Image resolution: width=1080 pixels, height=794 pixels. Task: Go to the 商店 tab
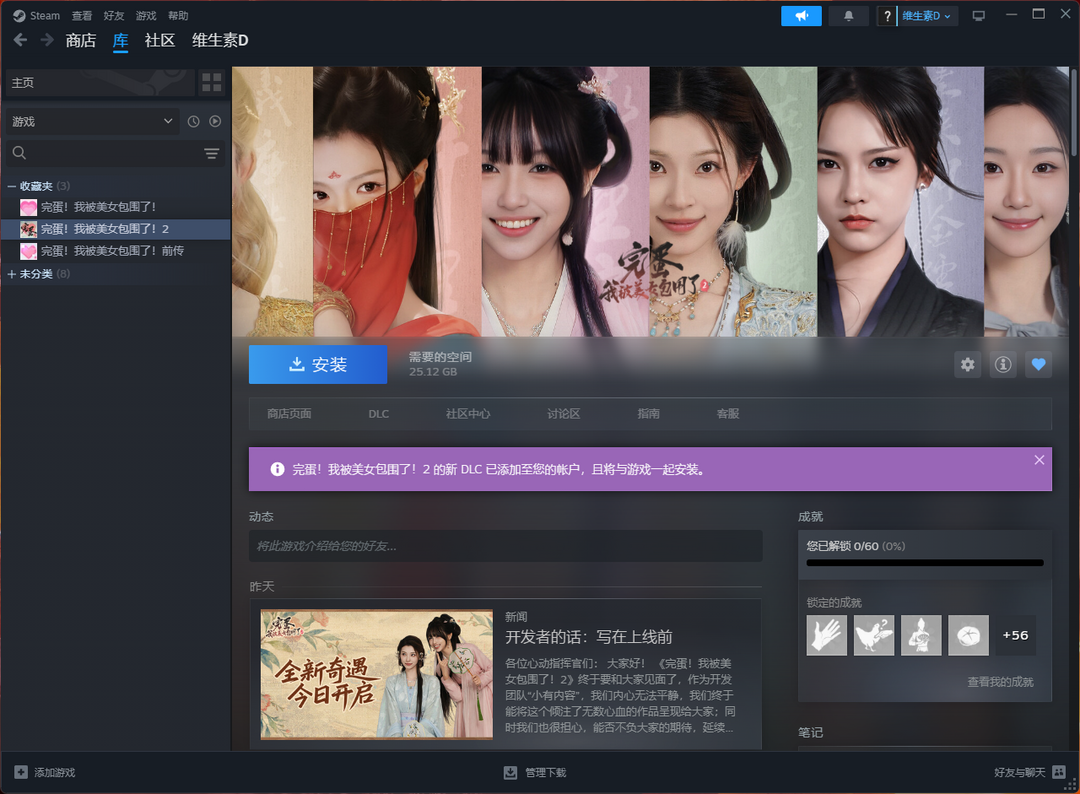[81, 41]
